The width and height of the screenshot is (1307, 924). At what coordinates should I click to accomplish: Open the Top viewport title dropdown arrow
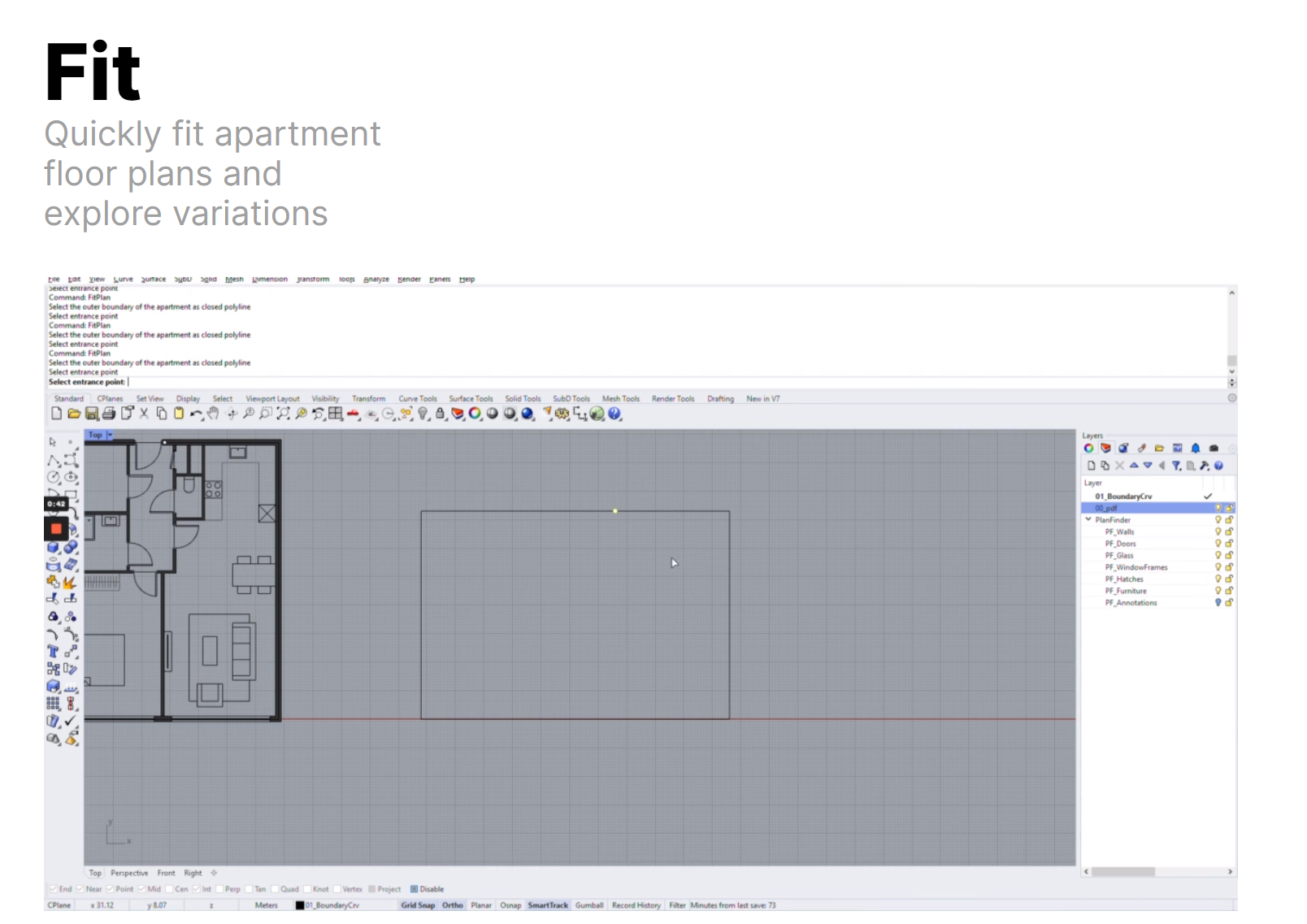[110, 435]
